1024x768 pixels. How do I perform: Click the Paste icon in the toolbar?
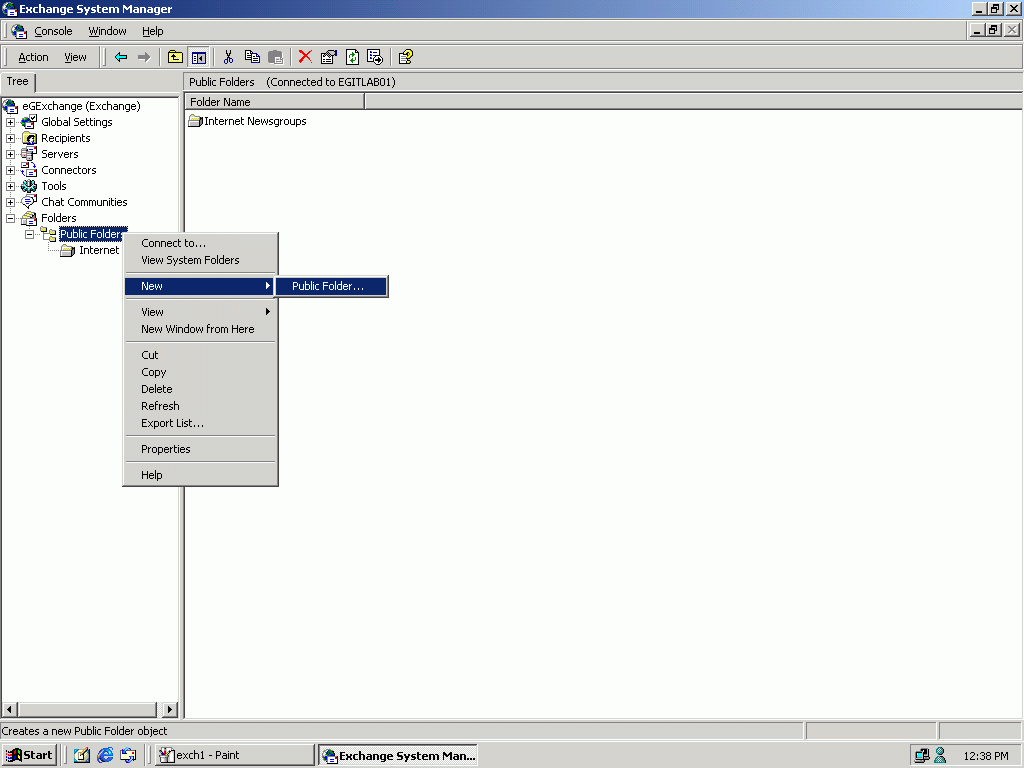[276, 57]
